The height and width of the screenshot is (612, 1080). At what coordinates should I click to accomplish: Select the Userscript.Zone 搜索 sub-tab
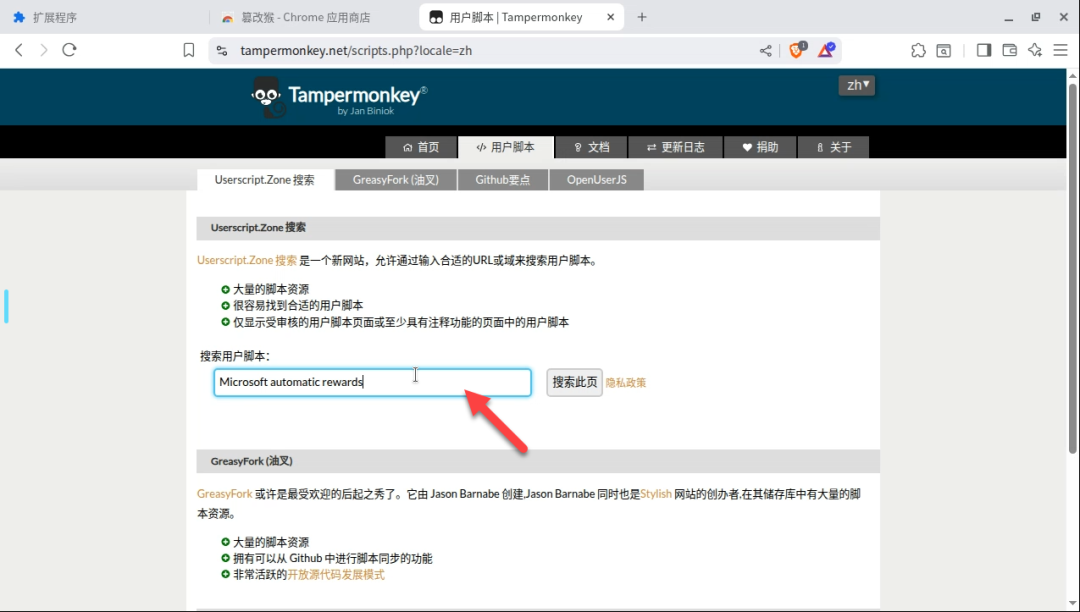pyautogui.click(x=264, y=180)
